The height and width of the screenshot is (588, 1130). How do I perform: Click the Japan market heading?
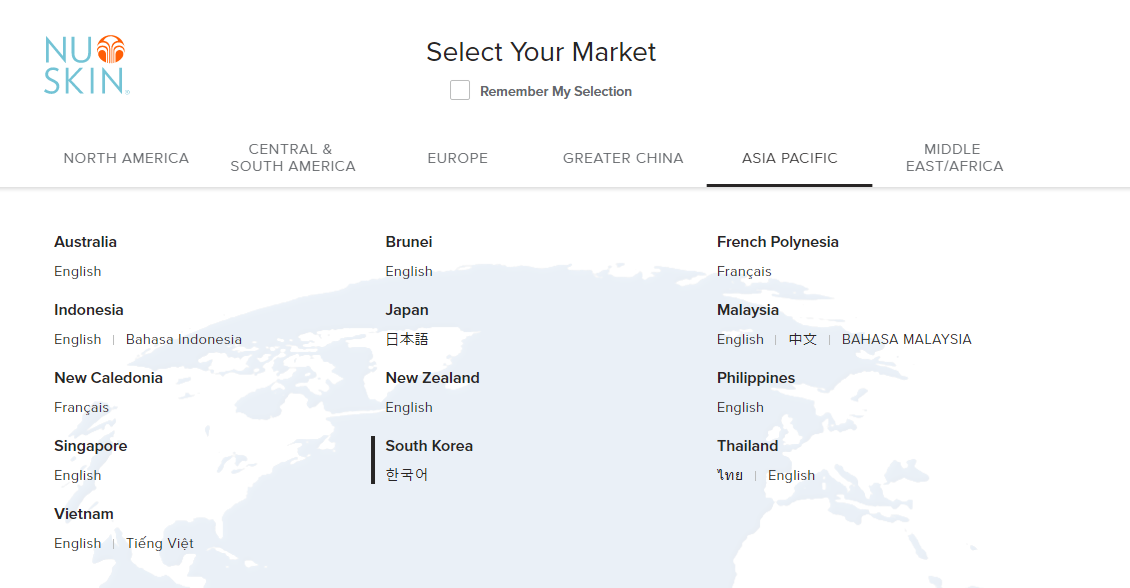[x=407, y=310]
